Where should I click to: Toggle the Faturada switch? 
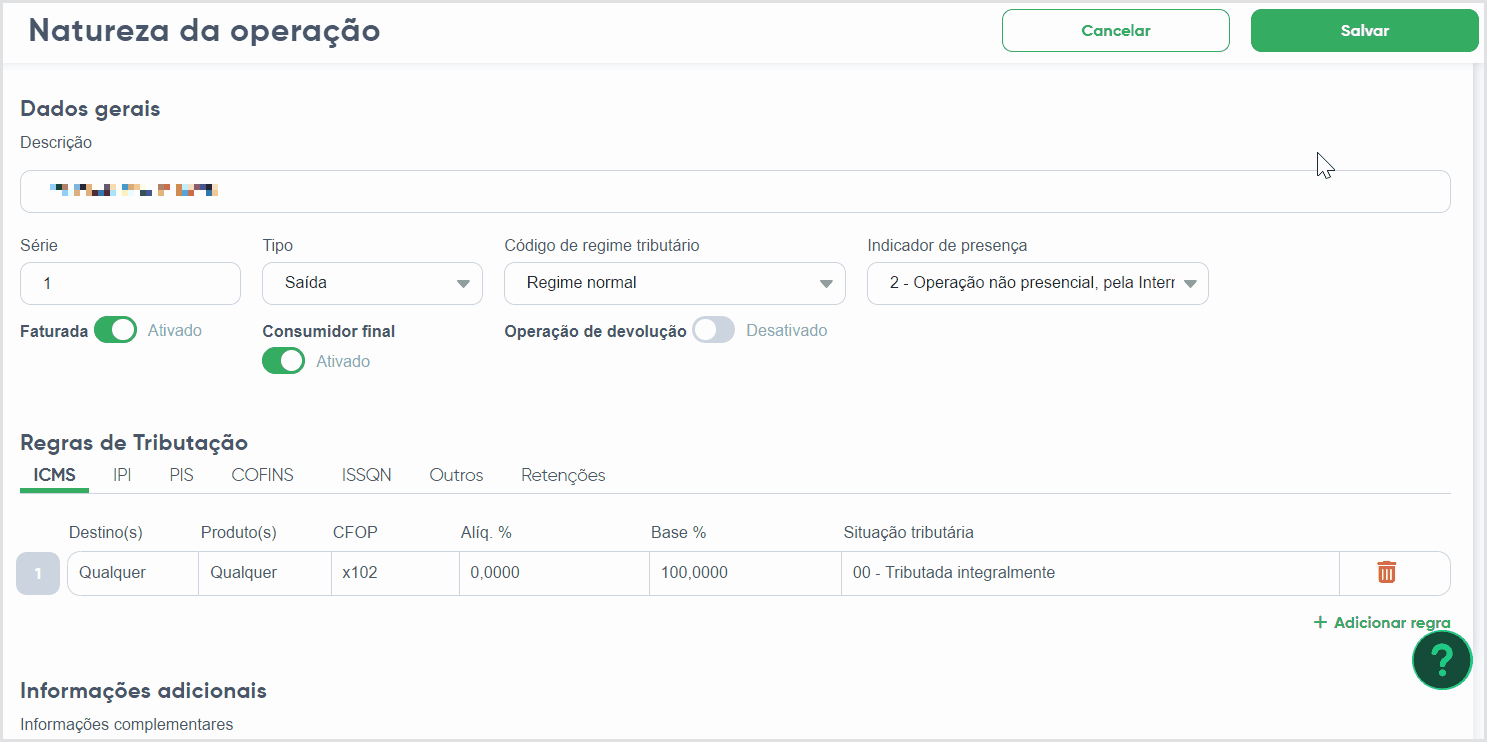point(115,330)
